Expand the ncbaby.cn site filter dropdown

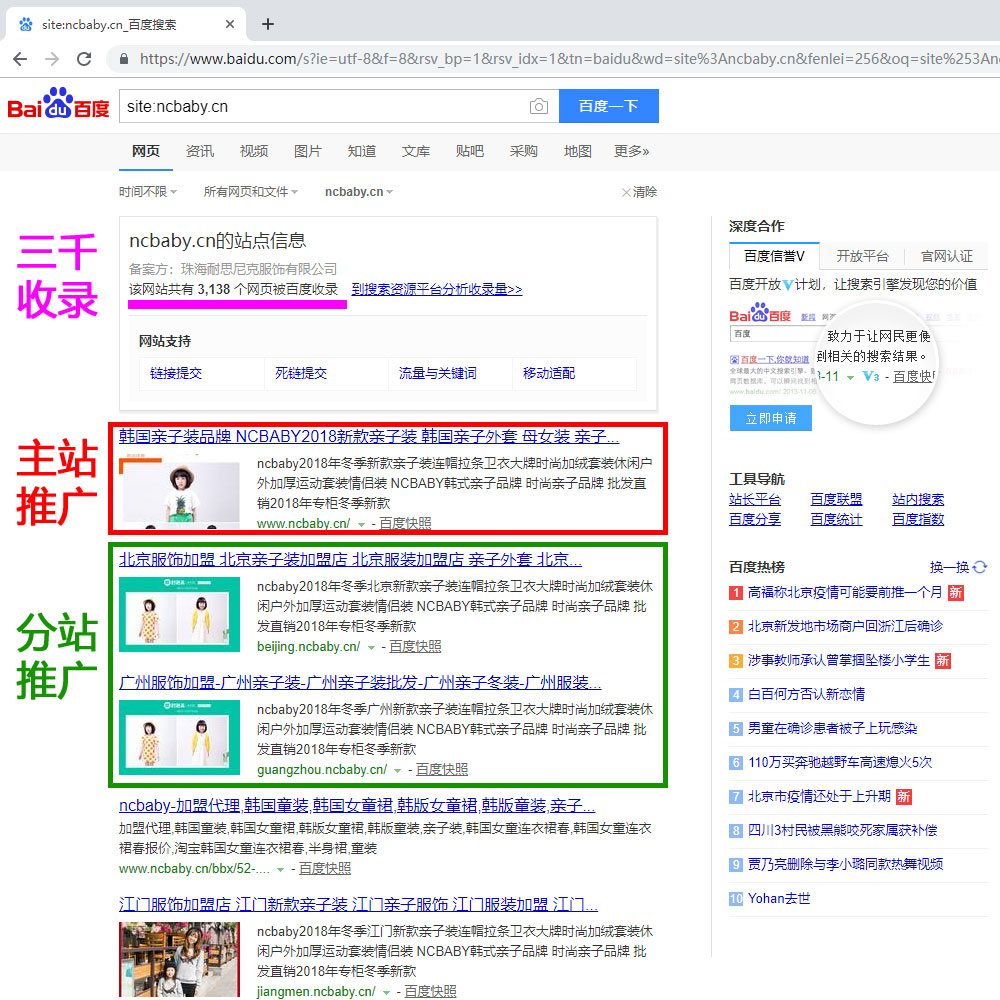coord(359,192)
